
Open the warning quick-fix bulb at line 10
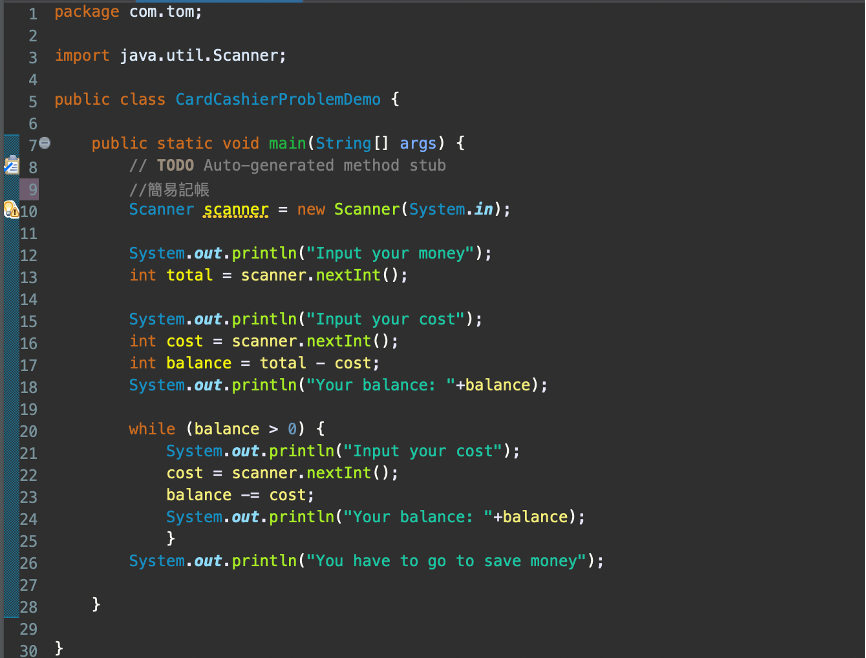[x=12, y=210]
